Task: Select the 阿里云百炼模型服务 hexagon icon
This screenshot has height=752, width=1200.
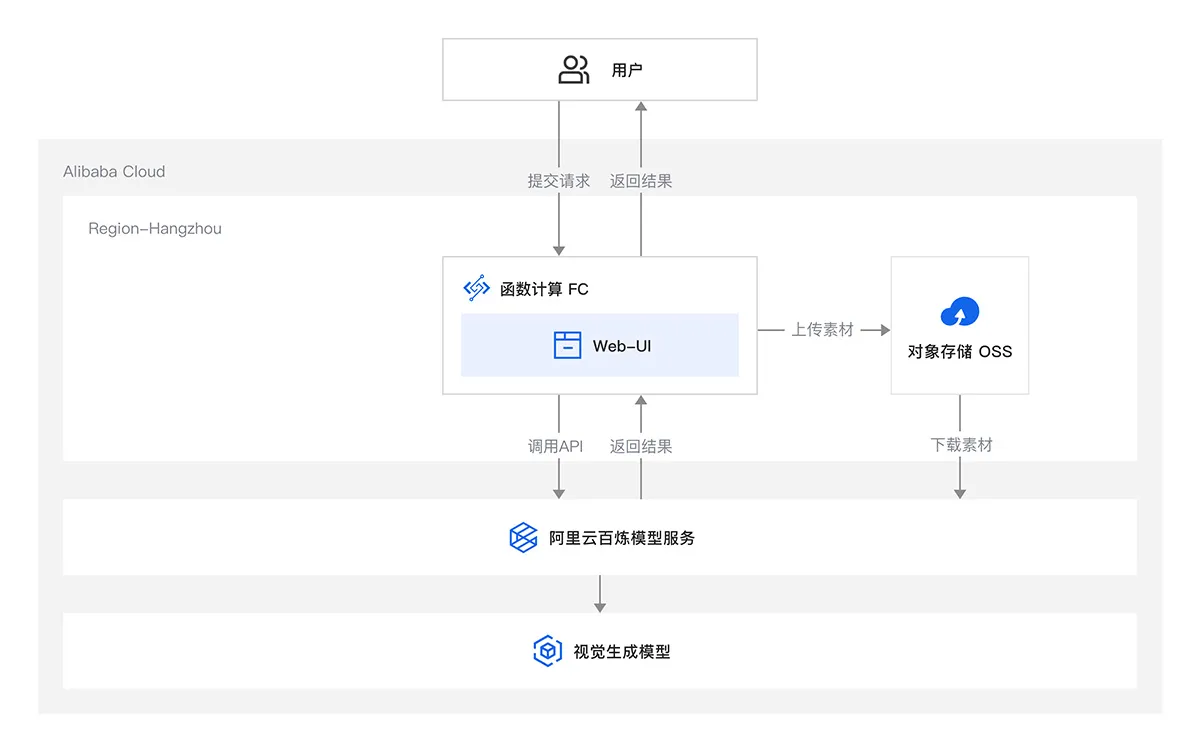Action: click(x=522, y=537)
